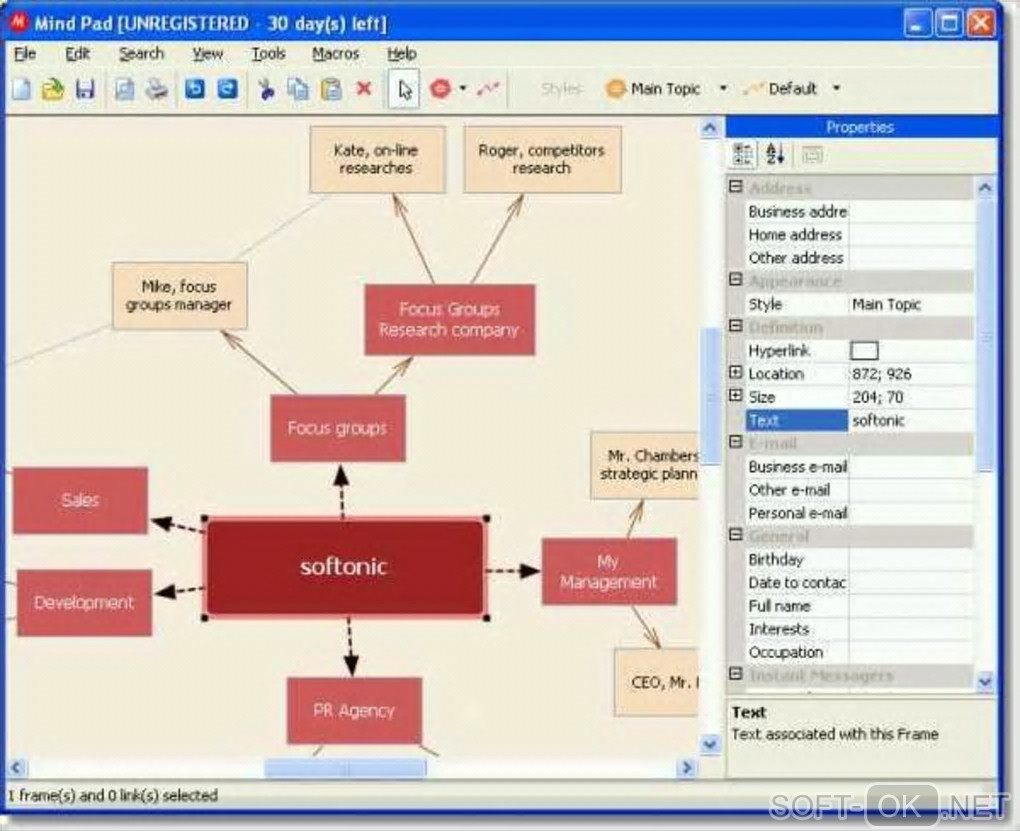The image size is (1020, 831).
Task: Click properties panel scroll down arrow
Action: (985, 681)
